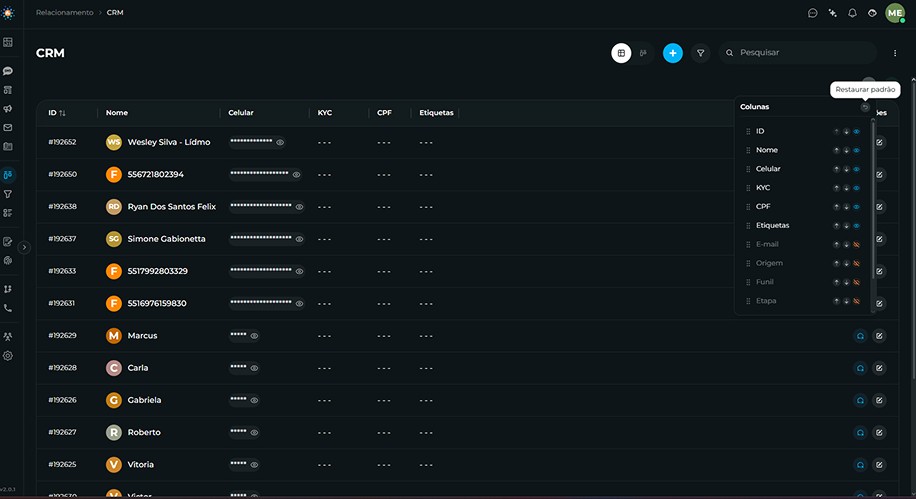
Task: Click the Nome column header
Action: click(117, 113)
